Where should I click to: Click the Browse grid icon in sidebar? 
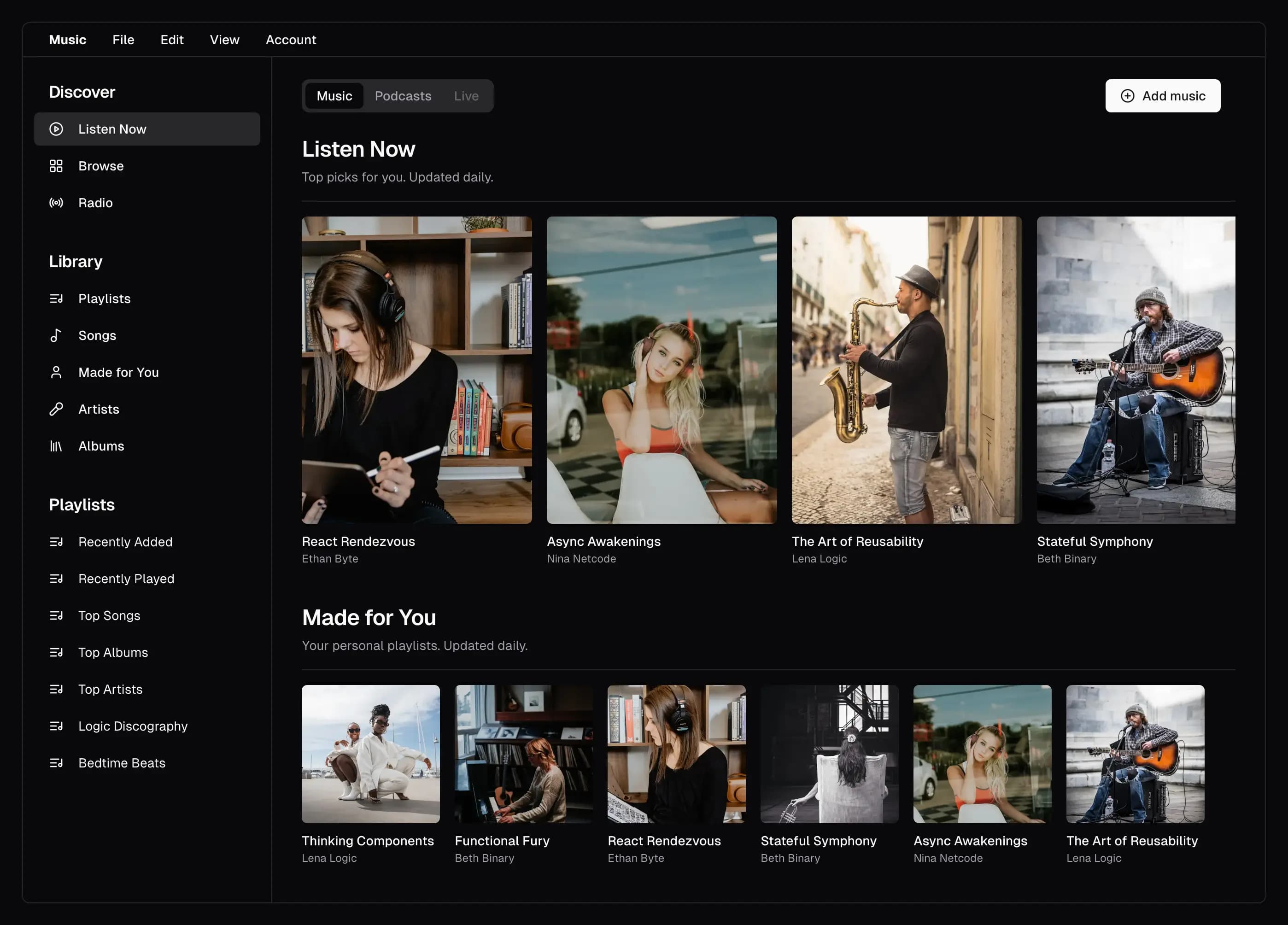tap(56, 166)
